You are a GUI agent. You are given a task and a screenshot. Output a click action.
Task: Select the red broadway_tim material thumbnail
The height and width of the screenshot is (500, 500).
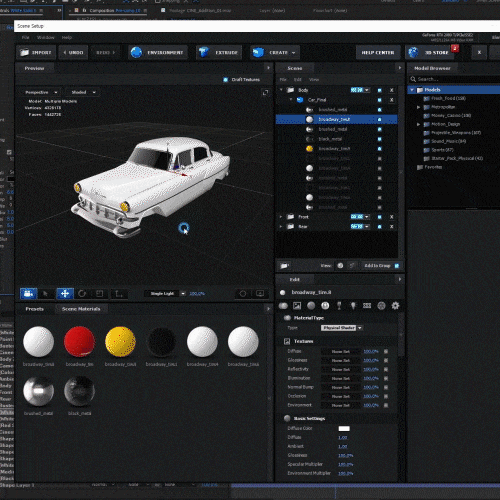(79, 342)
